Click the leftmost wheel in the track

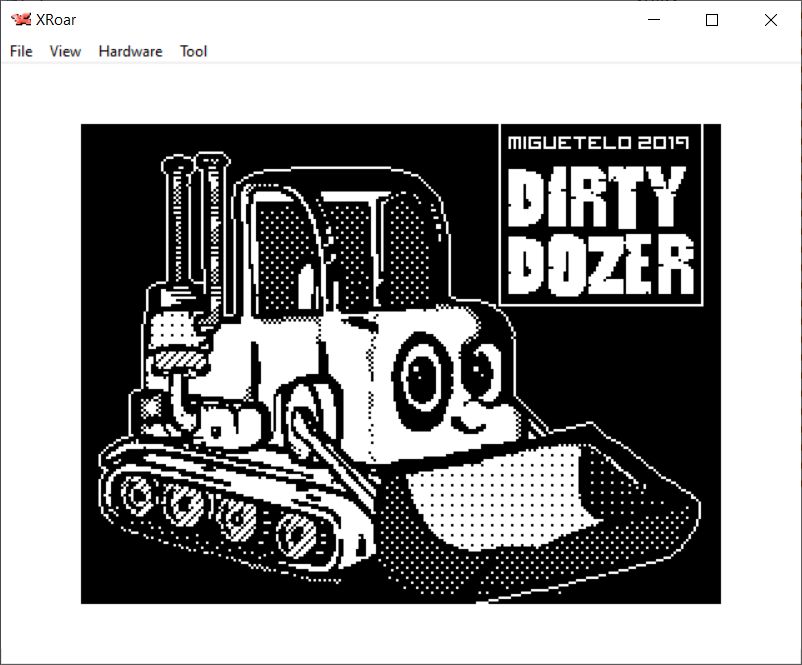pyautogui.click(x=135, y=492)
